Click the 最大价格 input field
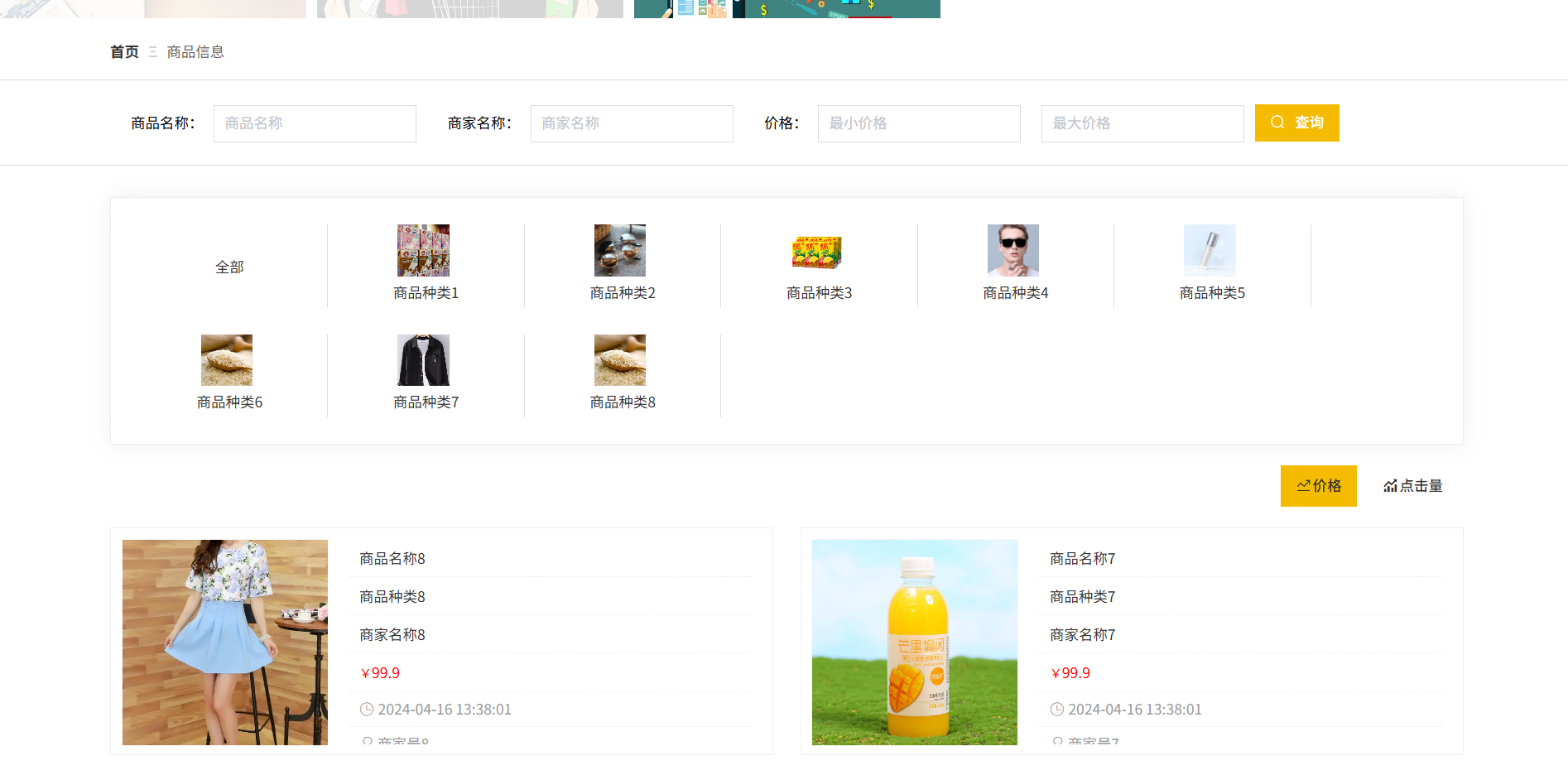Viewport: 1568px width, 775px height. pos(1142,123)
